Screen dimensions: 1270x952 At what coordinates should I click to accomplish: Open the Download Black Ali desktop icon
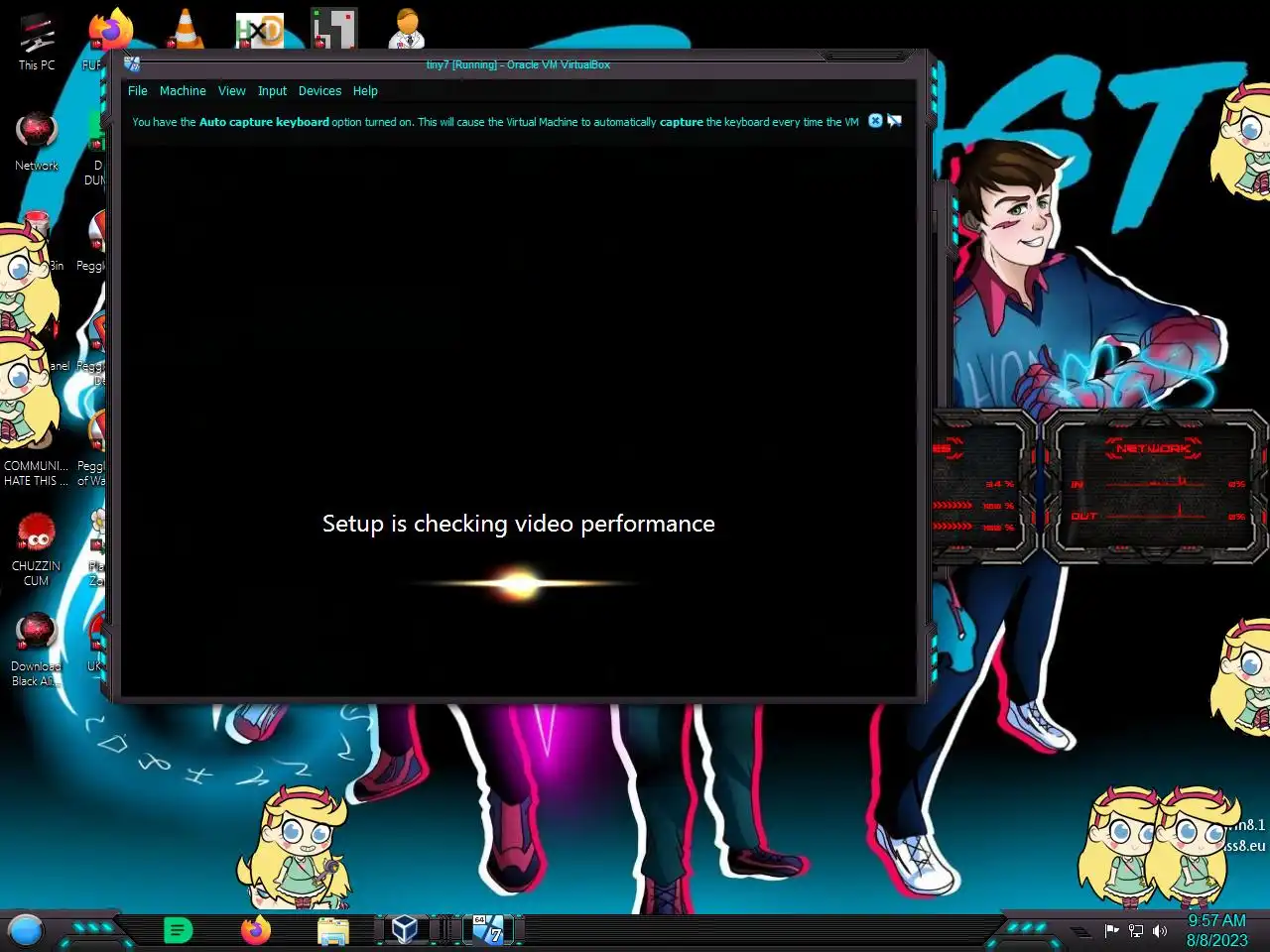37,650
